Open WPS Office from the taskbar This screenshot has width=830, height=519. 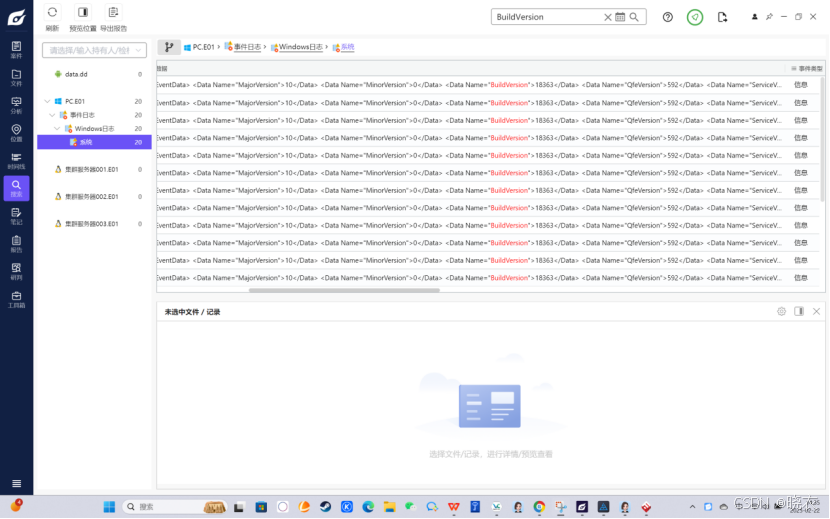tap(453, 507)
